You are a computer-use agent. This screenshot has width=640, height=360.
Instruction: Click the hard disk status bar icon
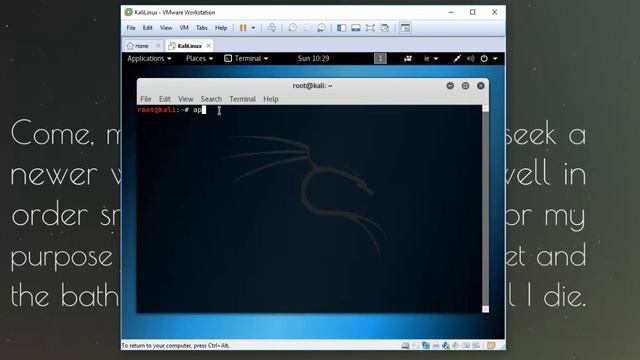click(x=405, y=346)
